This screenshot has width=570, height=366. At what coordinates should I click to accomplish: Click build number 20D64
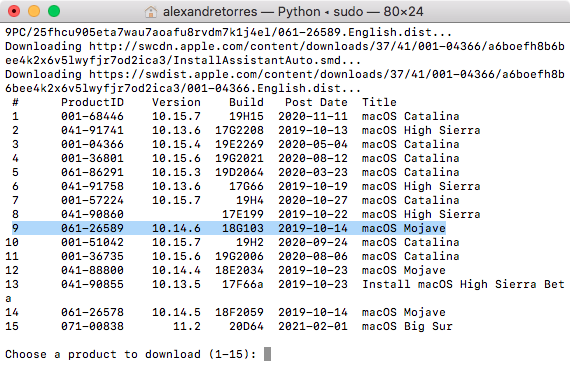(x=246, y=326)
